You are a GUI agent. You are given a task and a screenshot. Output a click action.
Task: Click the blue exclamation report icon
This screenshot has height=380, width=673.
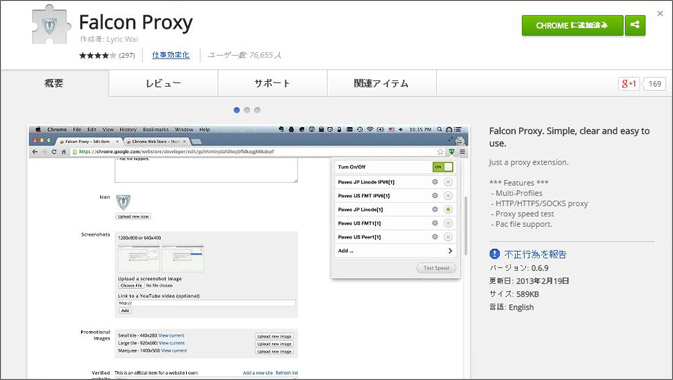[494, 254]
